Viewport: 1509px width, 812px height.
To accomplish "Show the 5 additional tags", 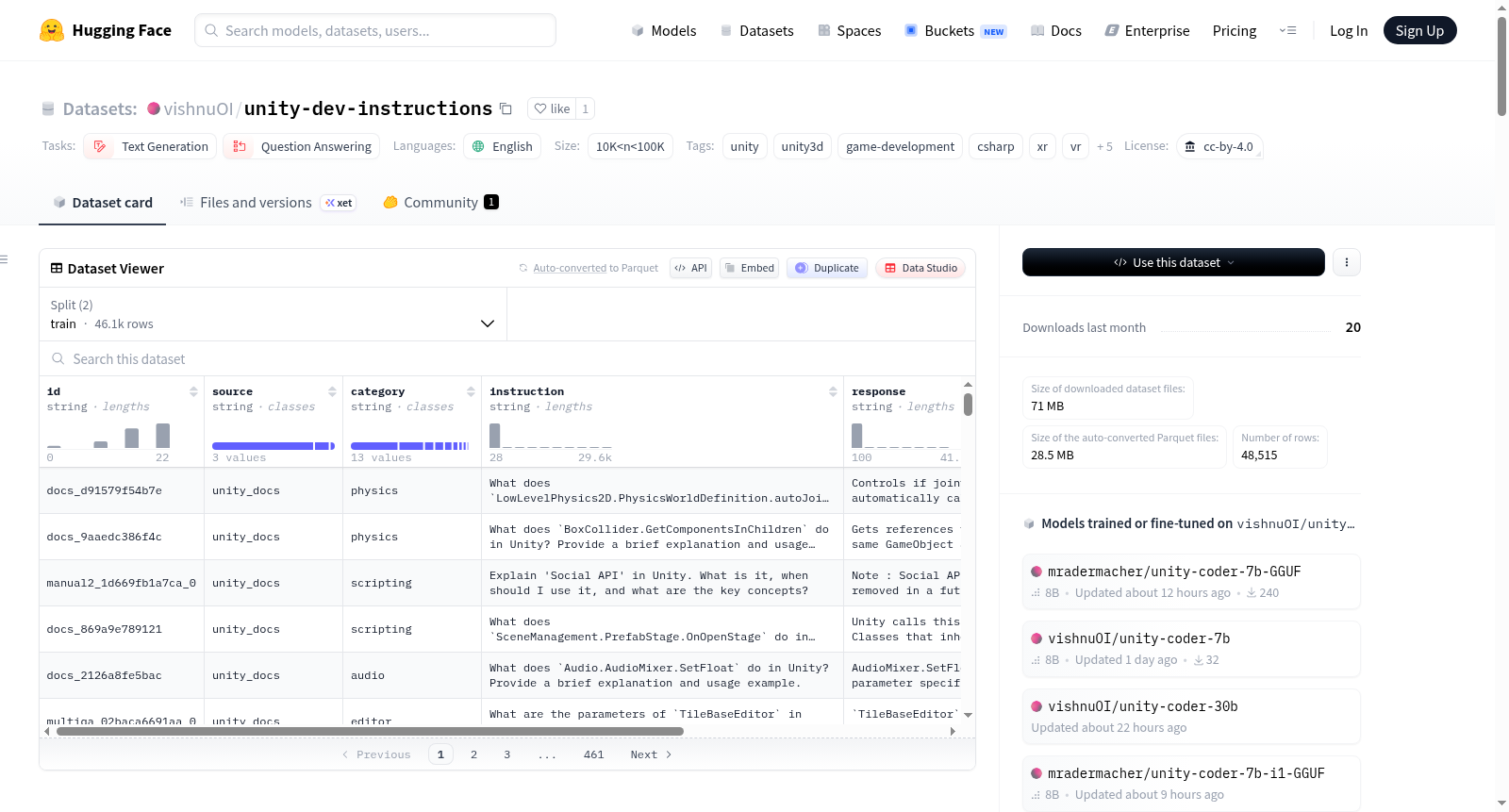I will pyautogui.click(x=1104, y=146).
